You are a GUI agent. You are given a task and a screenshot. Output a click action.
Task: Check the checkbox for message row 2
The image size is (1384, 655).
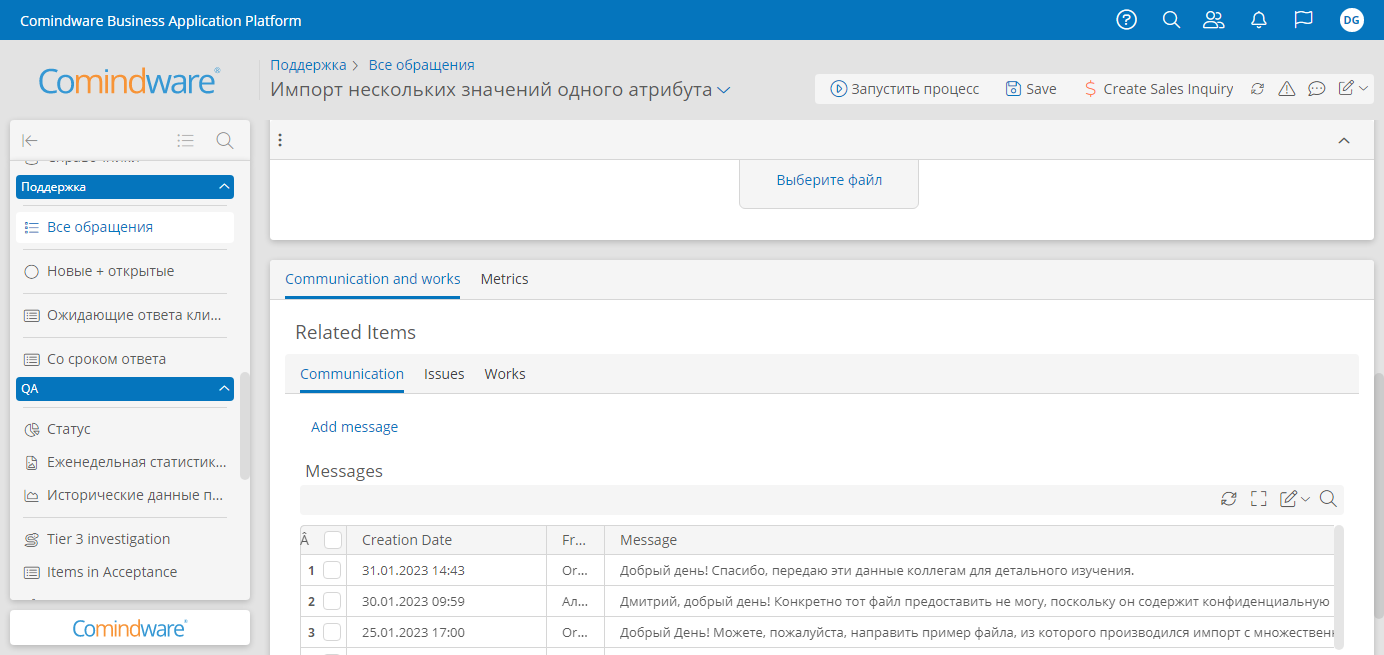[332, 602]
